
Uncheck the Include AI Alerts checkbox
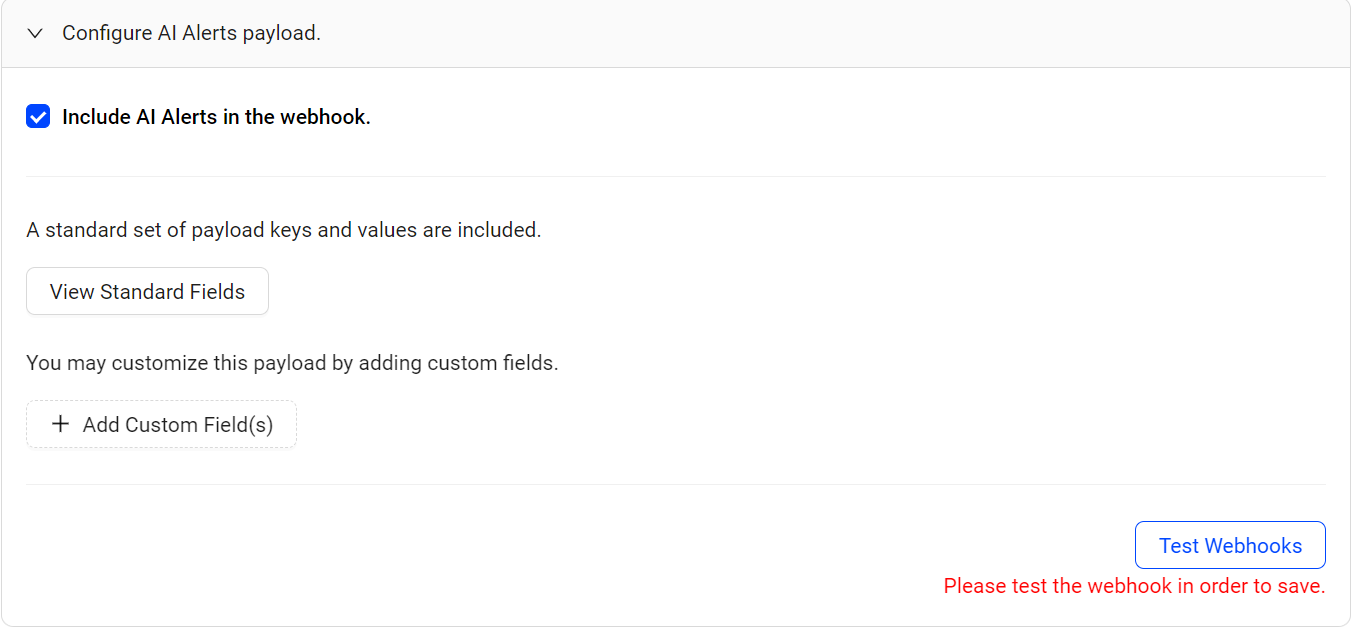click(38, 117)
